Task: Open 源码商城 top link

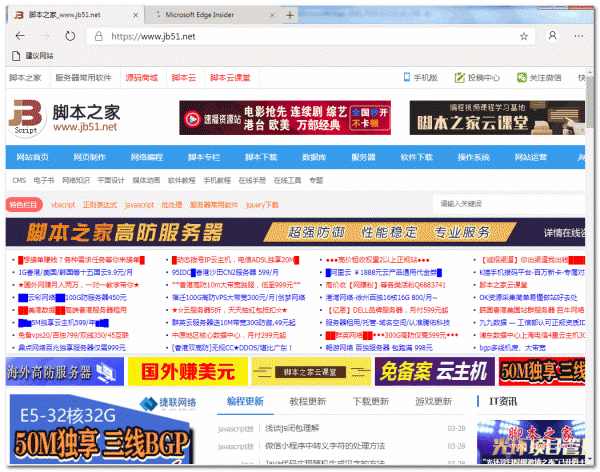Action: pos(142,78)
